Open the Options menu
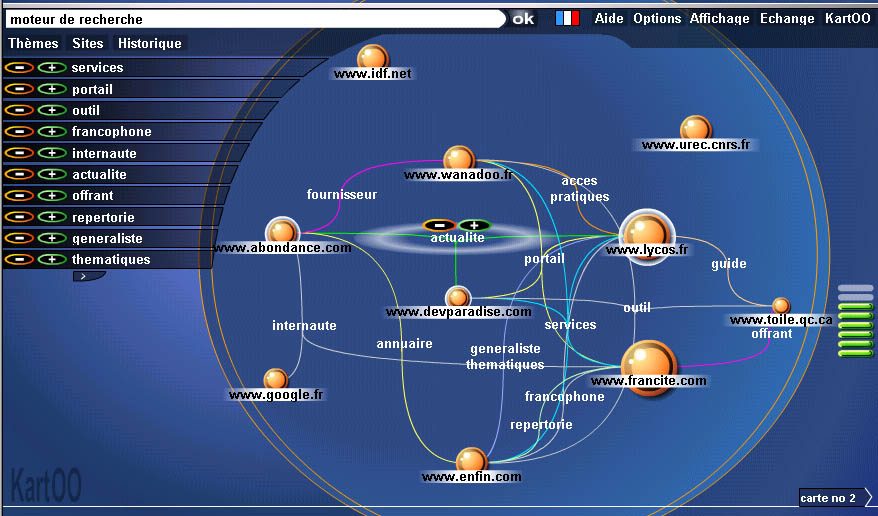 tap(657, 18)
